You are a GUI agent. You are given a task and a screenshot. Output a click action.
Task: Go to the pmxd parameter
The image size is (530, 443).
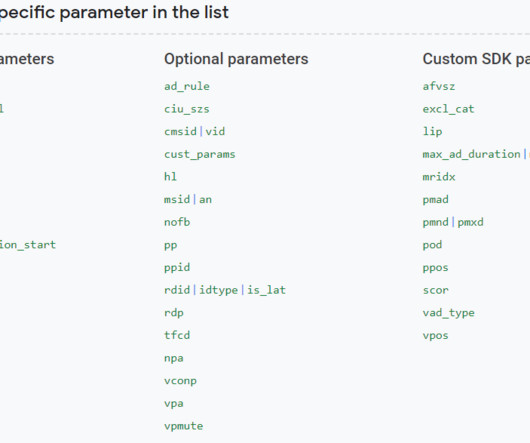(470, 222)
